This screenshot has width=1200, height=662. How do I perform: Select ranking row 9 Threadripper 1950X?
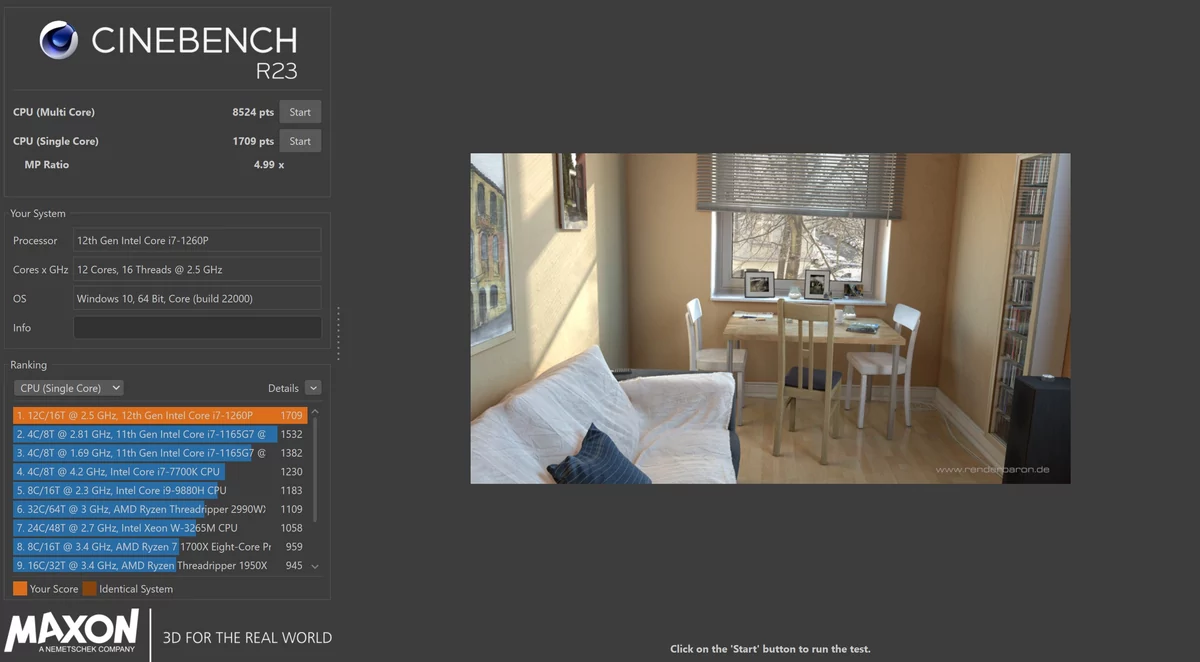(x=160, y=565)
